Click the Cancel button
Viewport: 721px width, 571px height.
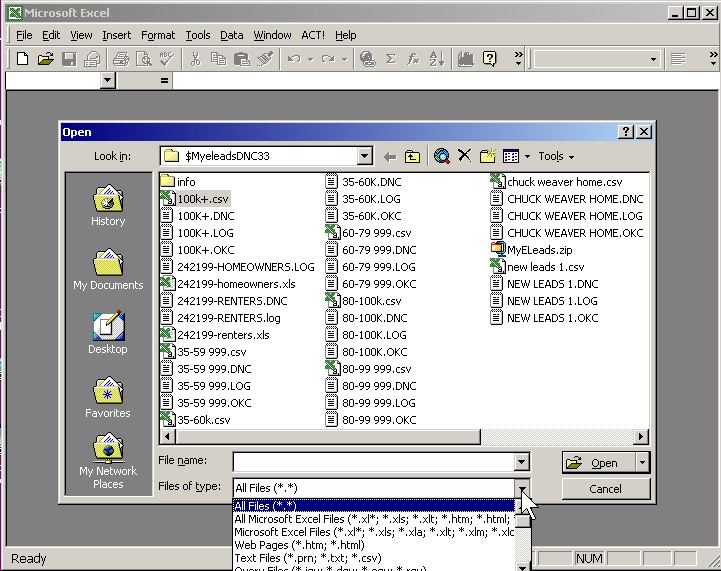(x=606, y=489)
